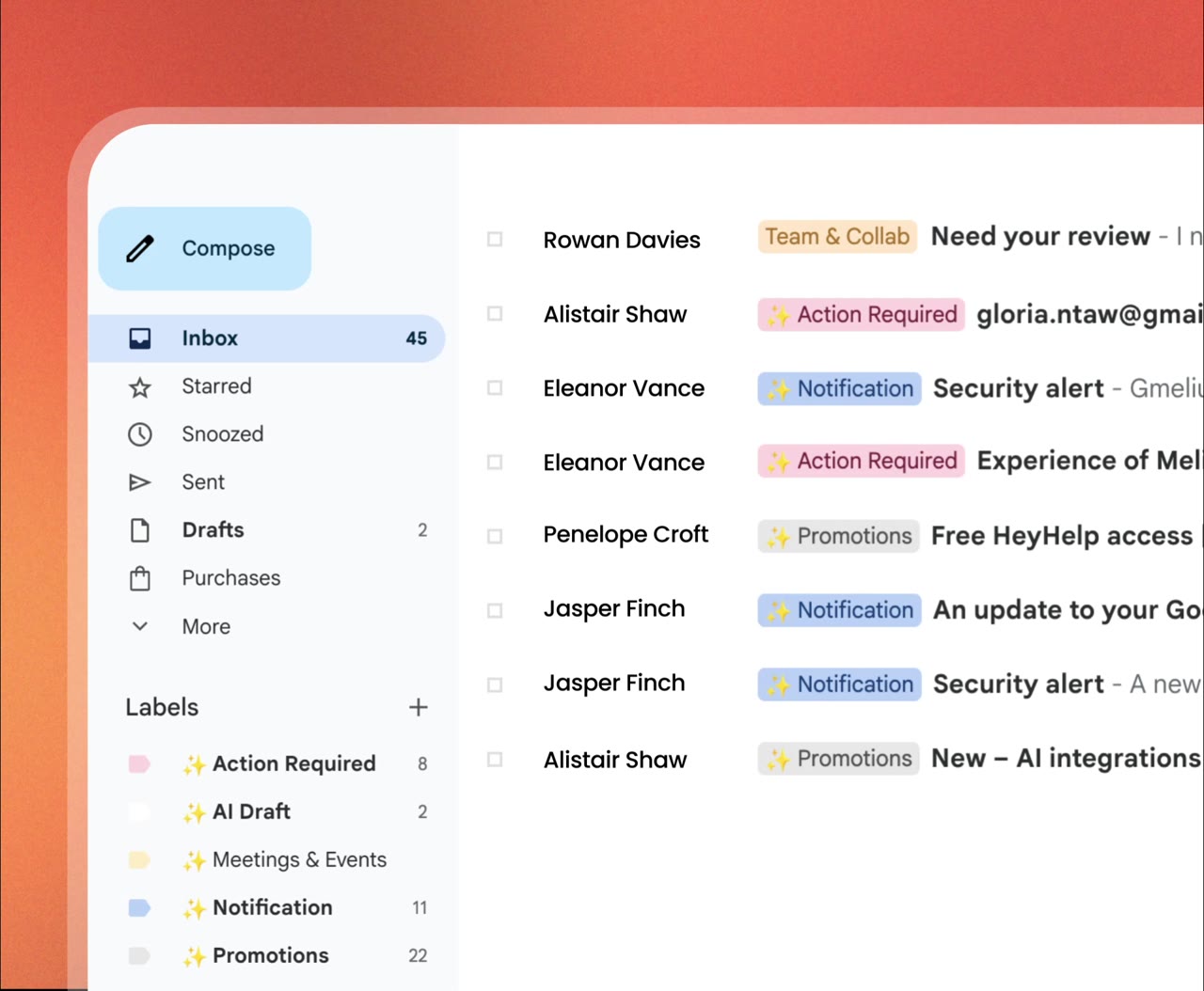Viewport: 1204px width, 991px height.
Task: Click the yellow Meetings & Events label tag icon
Action: click(139, 860)
